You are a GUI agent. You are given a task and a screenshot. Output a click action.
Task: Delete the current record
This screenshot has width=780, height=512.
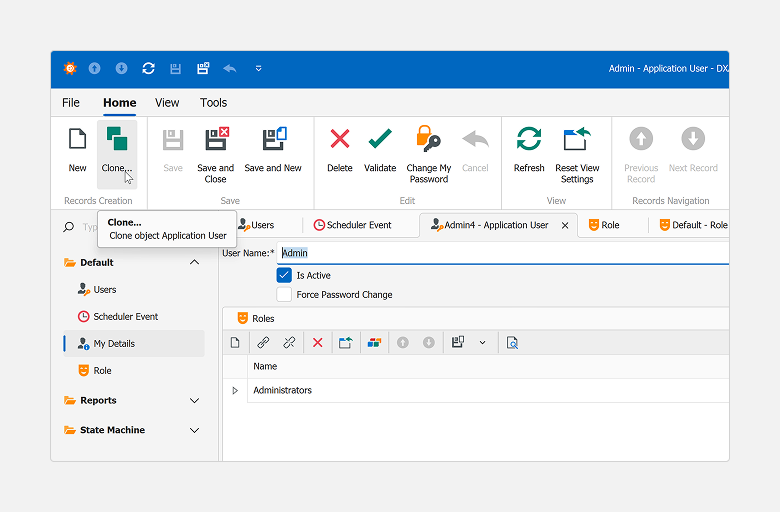(340, 140)
